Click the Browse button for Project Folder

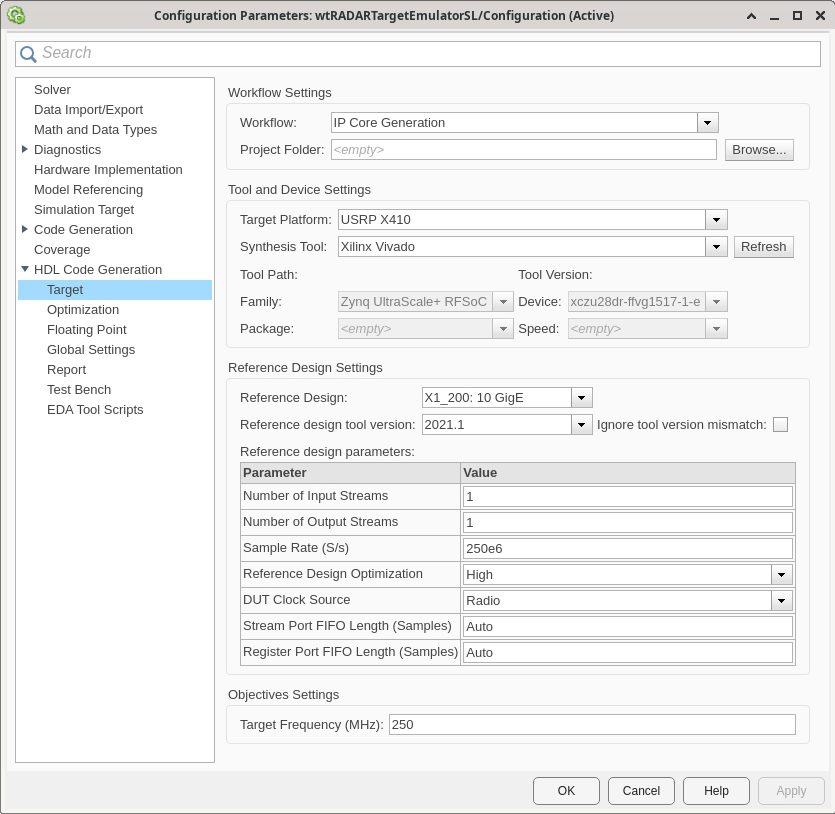759,149
